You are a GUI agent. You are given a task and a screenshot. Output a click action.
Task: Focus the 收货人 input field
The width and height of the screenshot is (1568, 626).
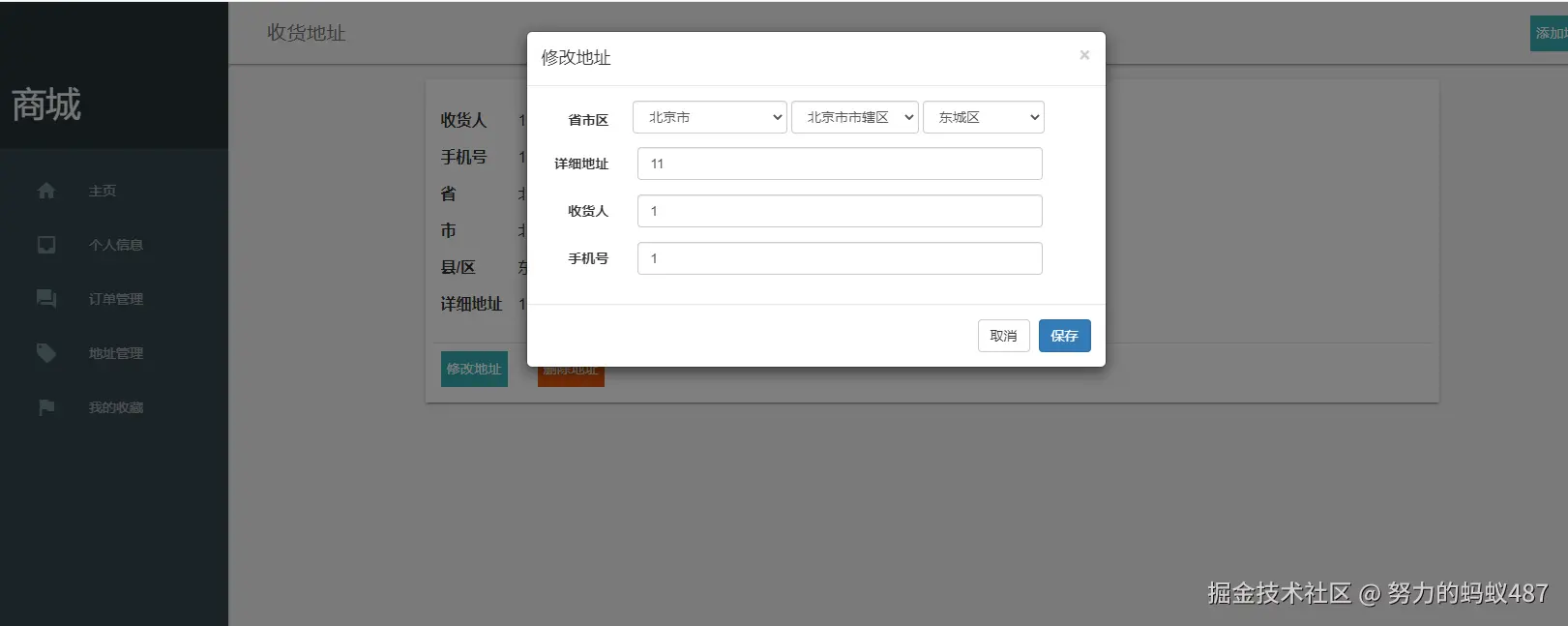pos(840,211)
